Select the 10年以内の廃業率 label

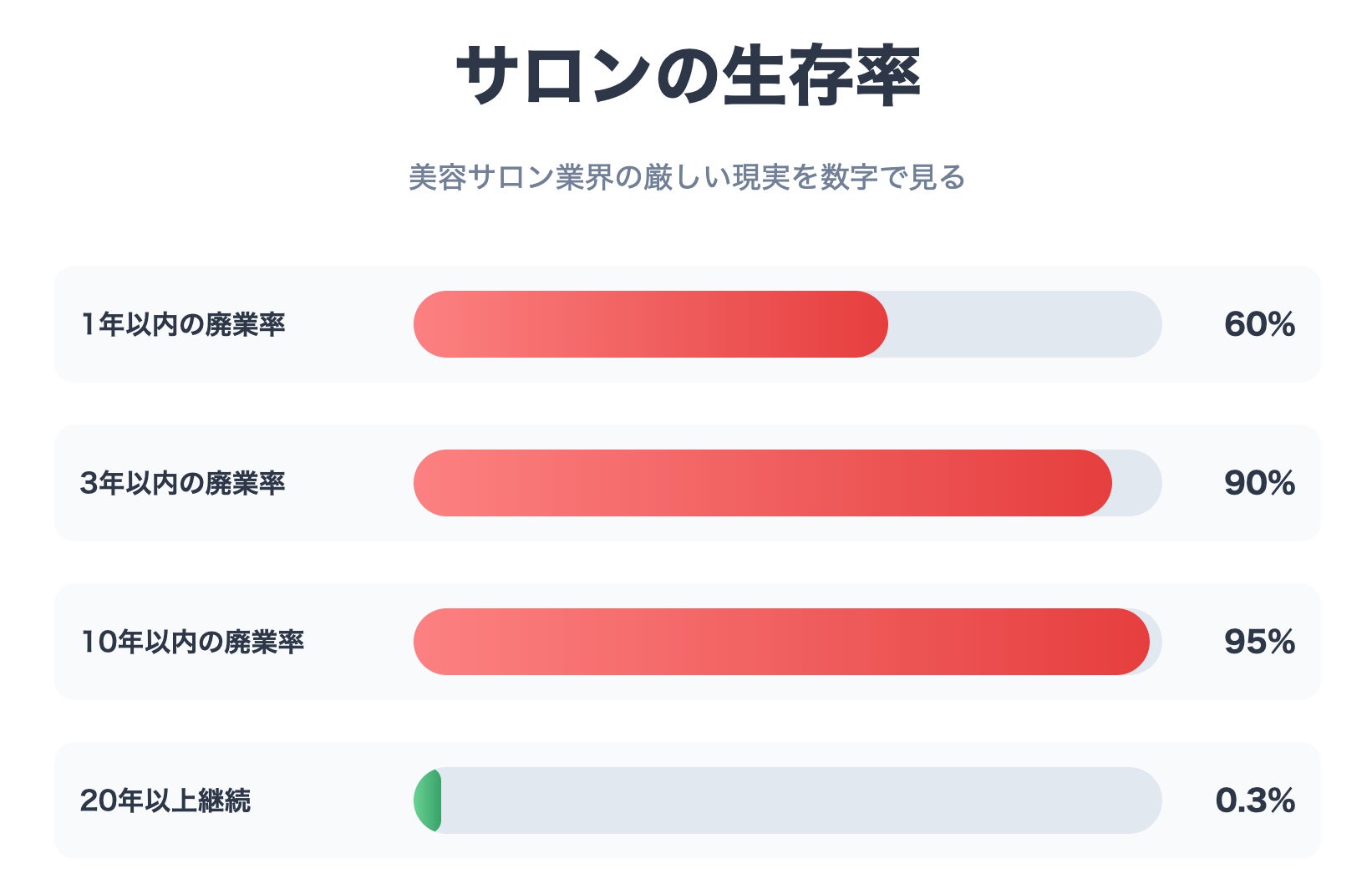192,642
